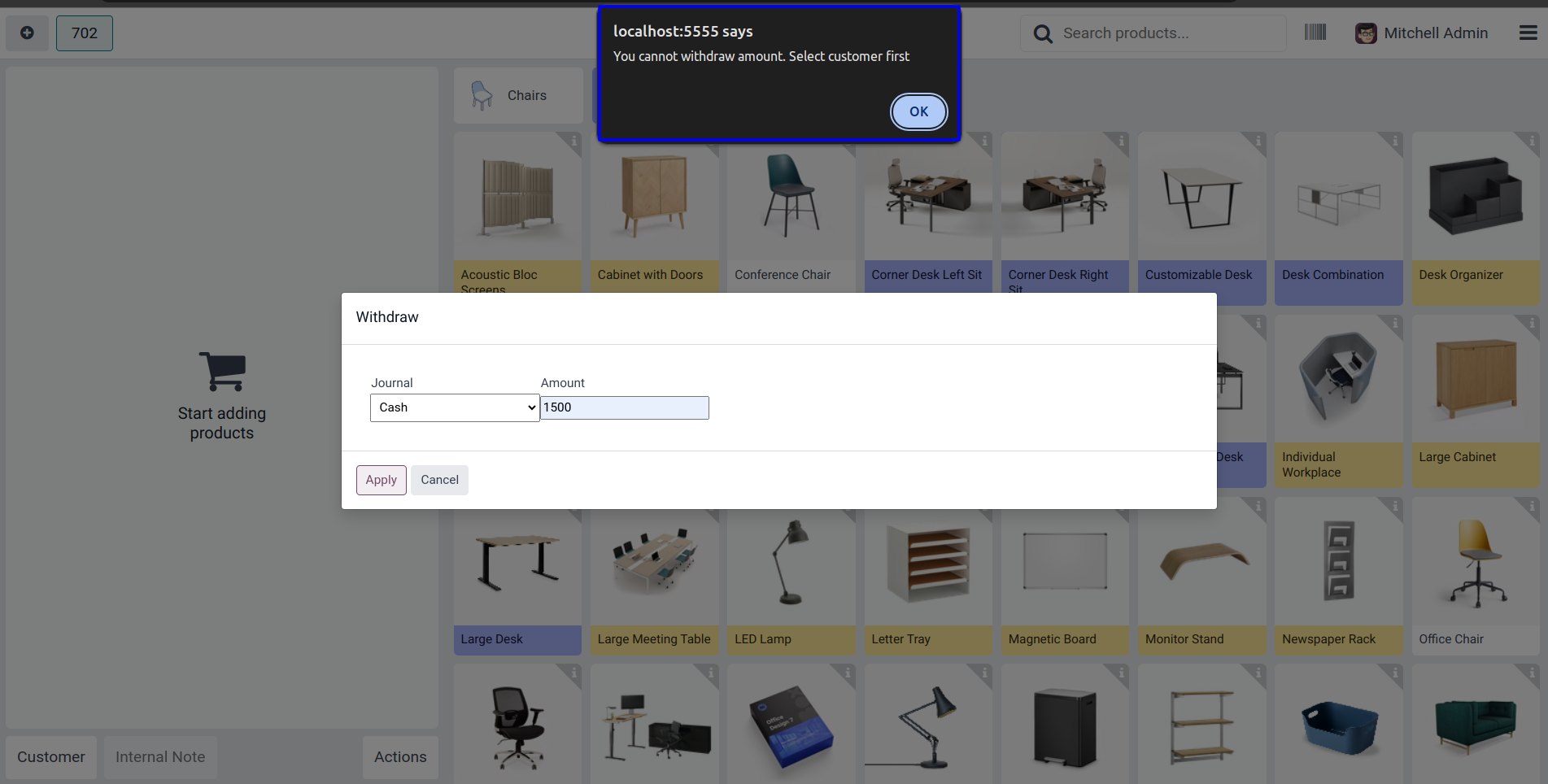Screen dimensions: 1548x784
Task: Select the Magnetic Board product
Action: pyautogui.click(x=1064, y=576)
